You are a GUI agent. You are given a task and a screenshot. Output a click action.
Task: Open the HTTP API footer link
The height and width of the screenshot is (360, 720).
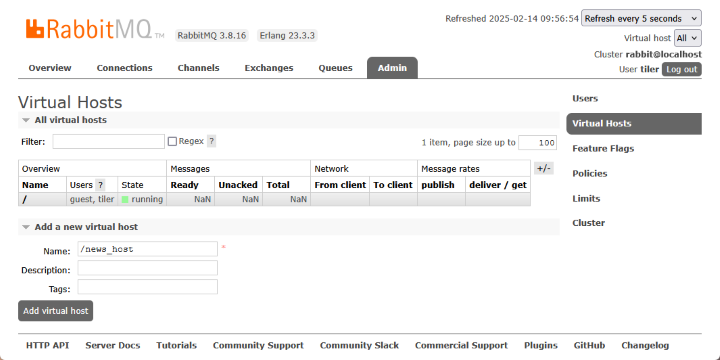tap(47, 345)
